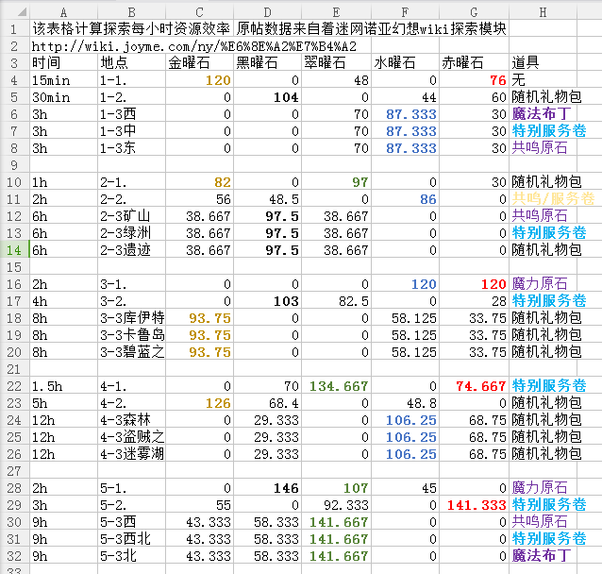Select the 水曜石 header cell
The height and width of the screenshot is (574, 602).
pos(405,63)
